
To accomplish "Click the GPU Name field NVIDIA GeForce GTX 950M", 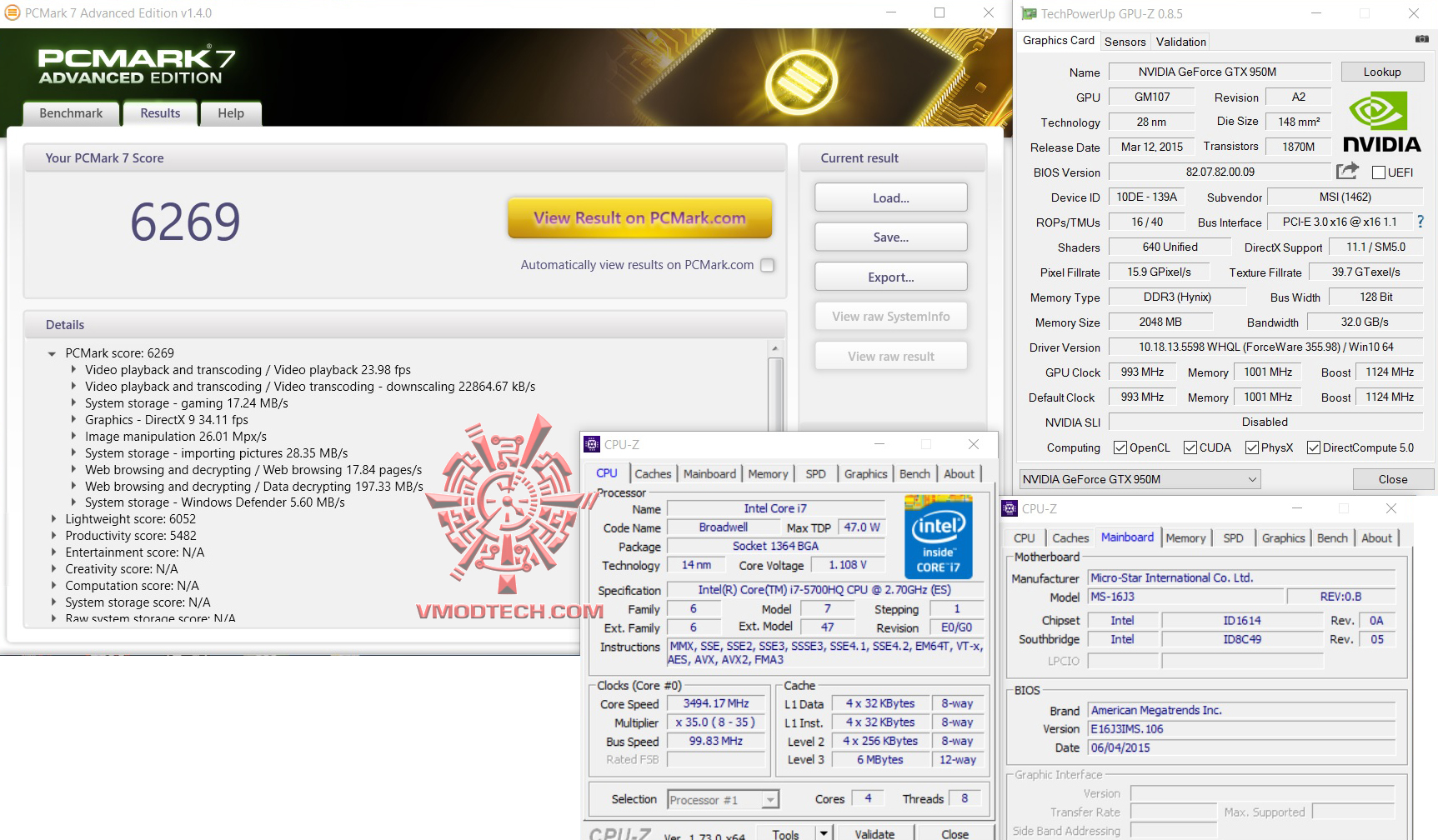I will tap(1220, 72).
